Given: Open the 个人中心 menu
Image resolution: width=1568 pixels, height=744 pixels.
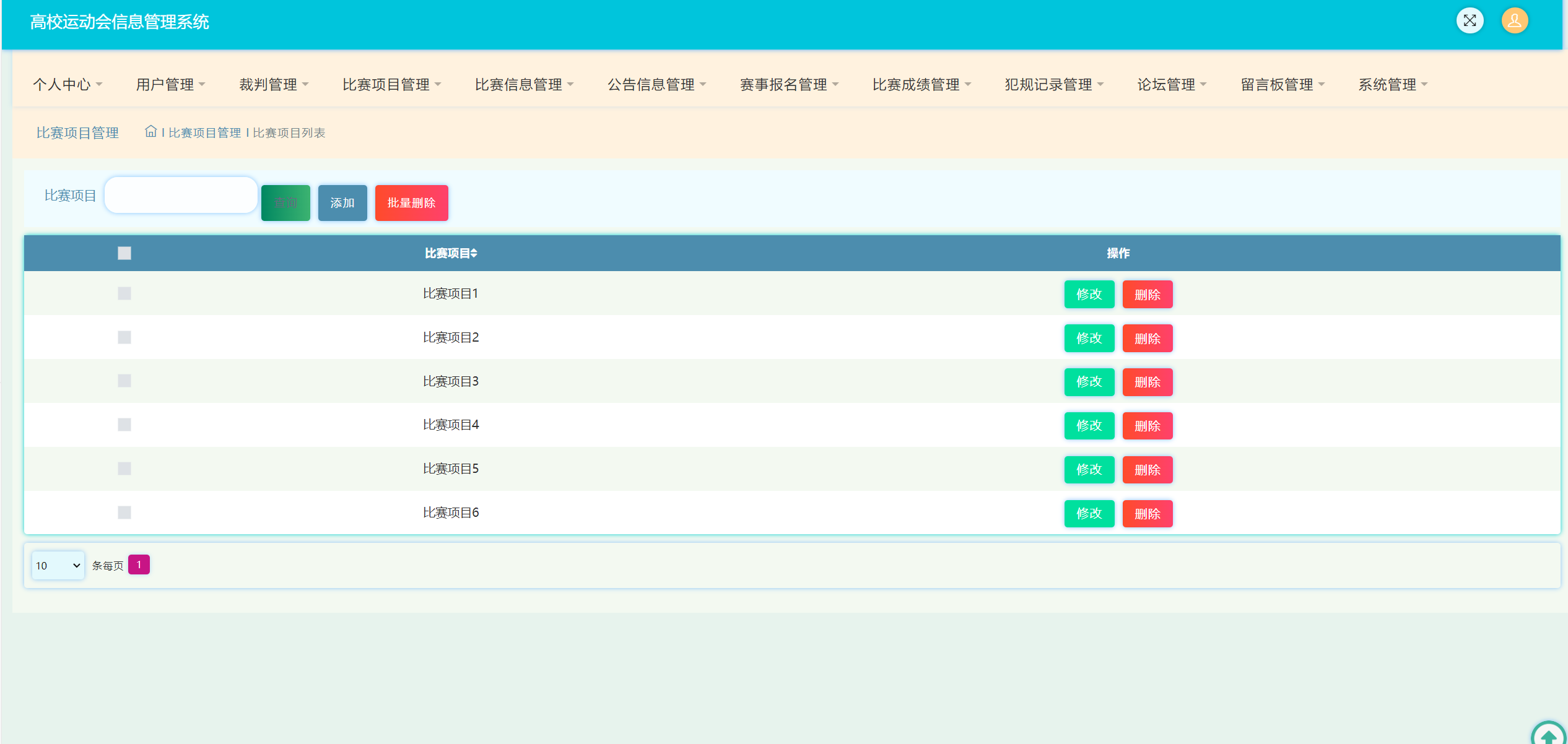Looking at the screenshot, I should coord(68,84).
